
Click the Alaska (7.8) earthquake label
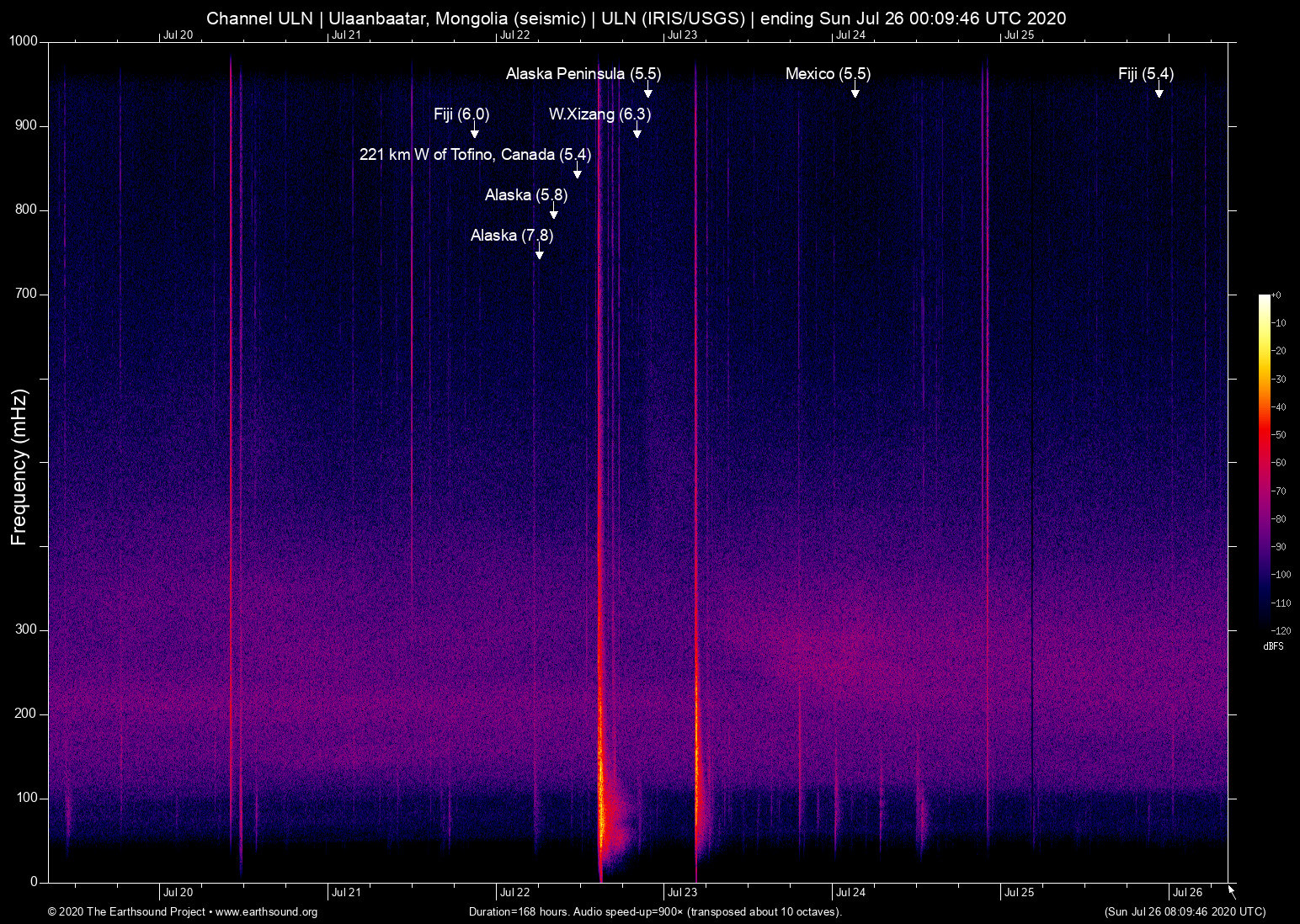pyautogui.click(x=512, y=236)
